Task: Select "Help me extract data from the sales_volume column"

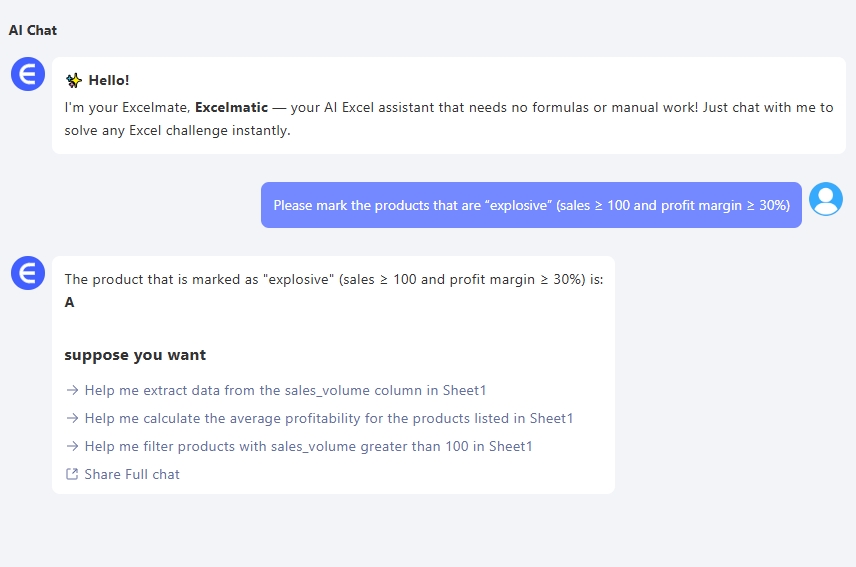Action: (285, 390)
